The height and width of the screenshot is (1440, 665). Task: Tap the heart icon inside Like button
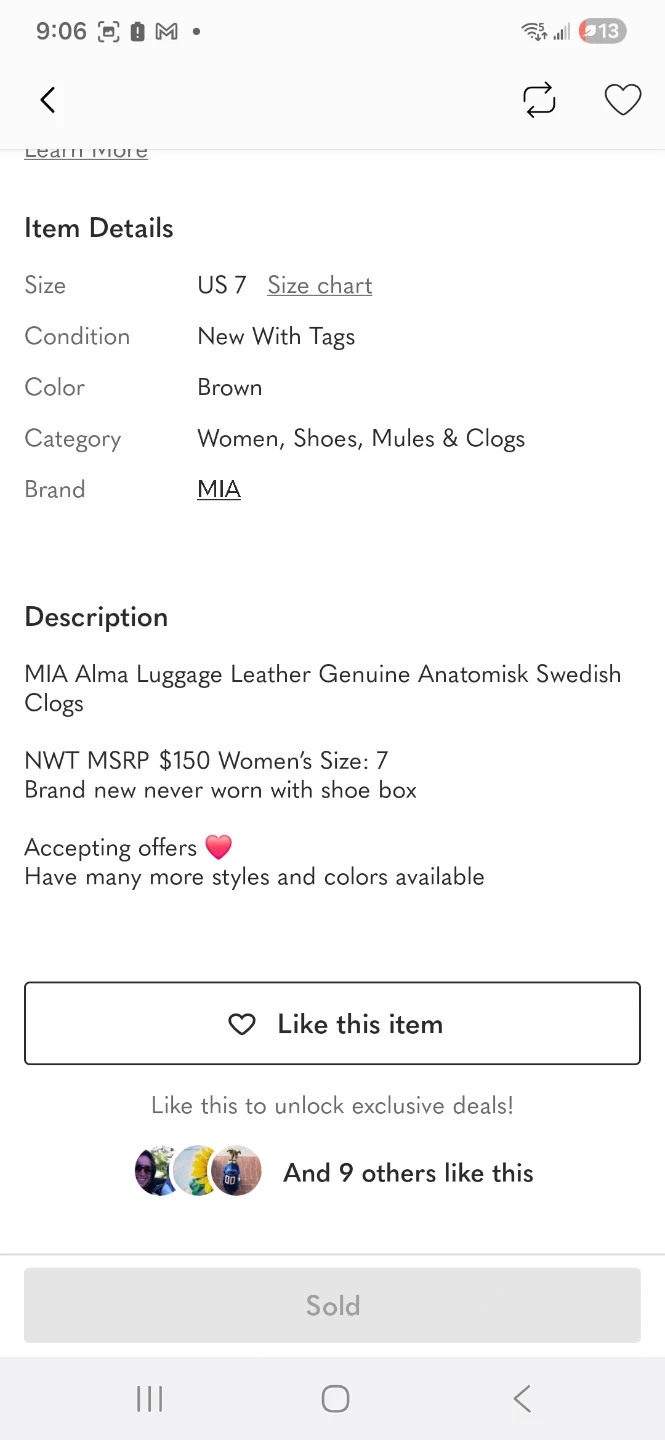(242, 1024)
